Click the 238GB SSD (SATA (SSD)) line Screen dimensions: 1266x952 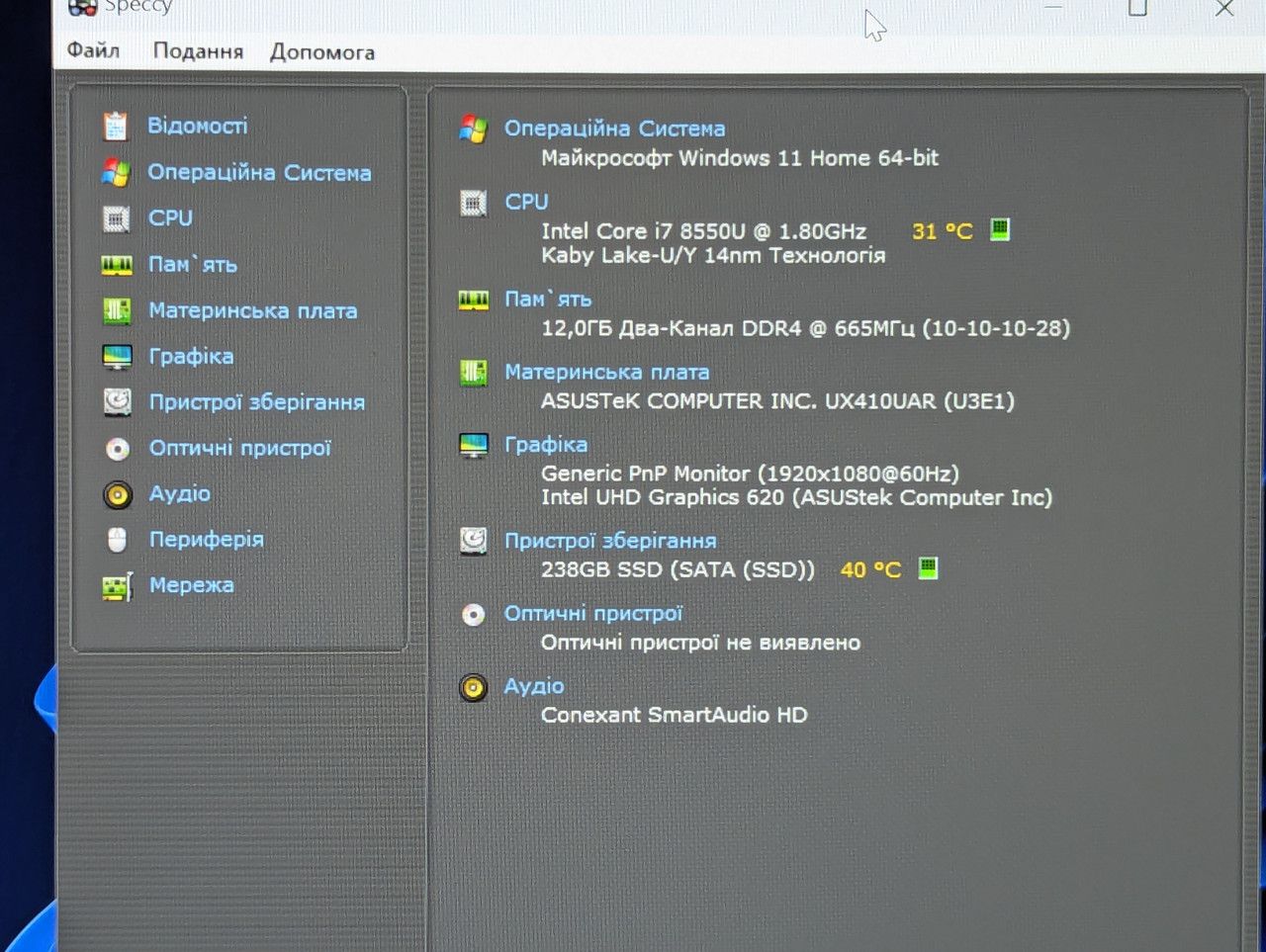point(678,570)
